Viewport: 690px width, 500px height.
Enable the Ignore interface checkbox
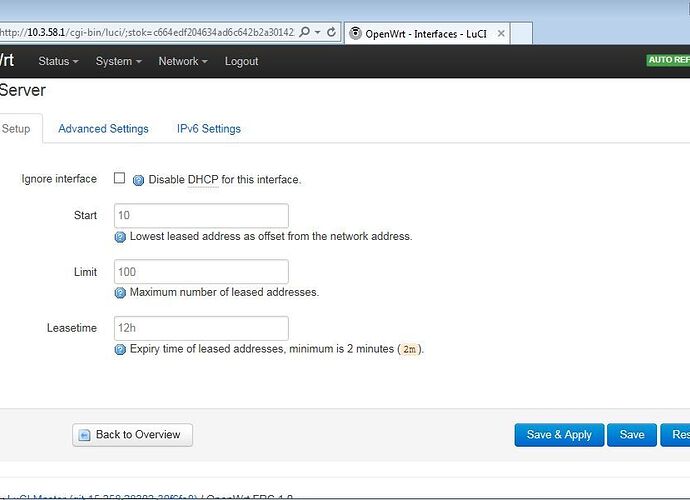[x=119, y=178]
